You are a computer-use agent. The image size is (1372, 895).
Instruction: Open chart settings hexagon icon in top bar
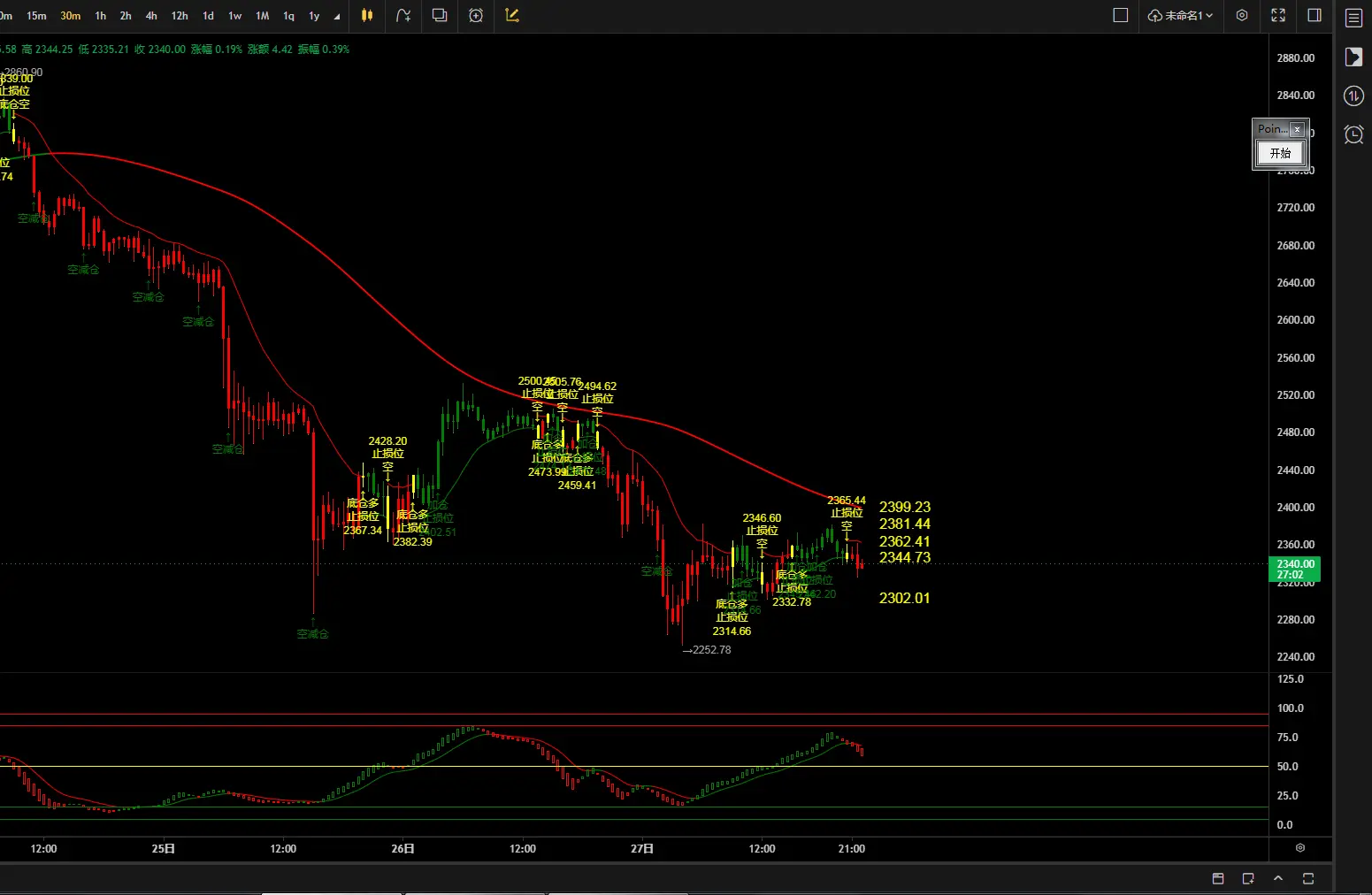(1242, 15)
